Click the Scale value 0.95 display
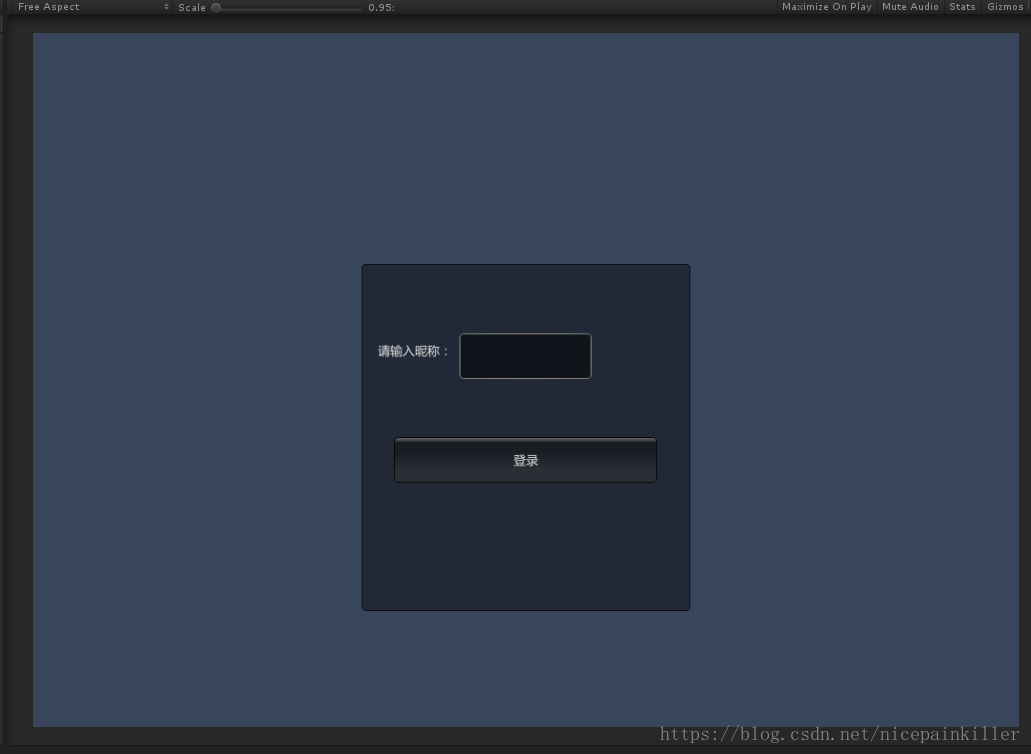 (x=381, y=7)
